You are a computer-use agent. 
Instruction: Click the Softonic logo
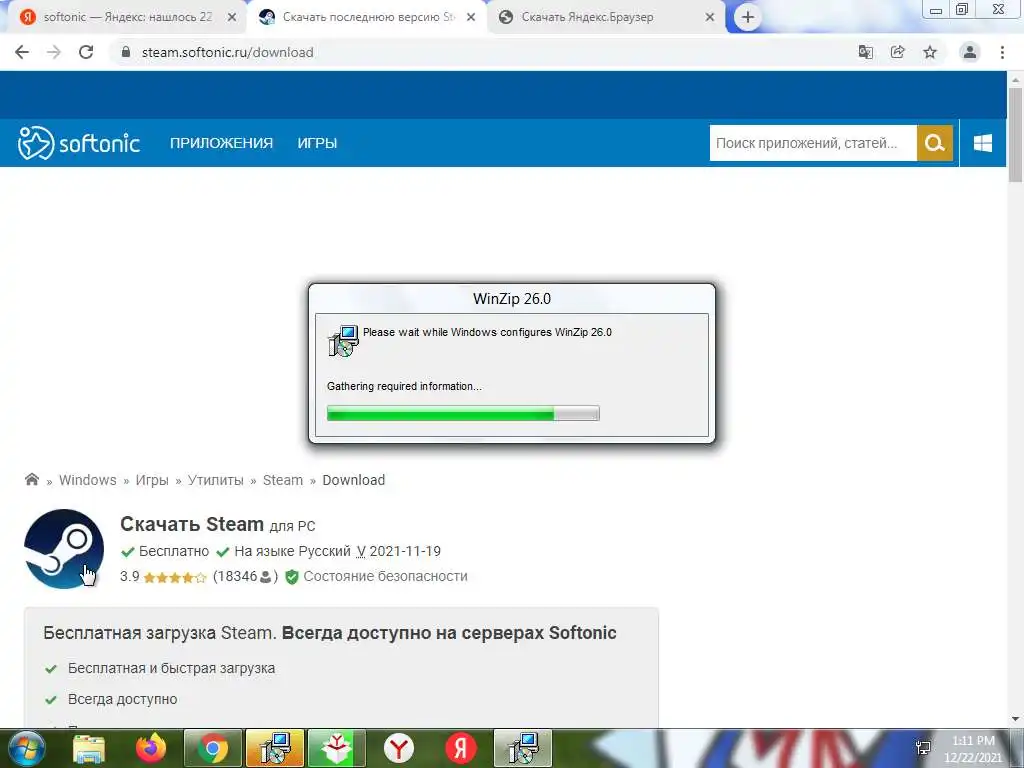78,143
